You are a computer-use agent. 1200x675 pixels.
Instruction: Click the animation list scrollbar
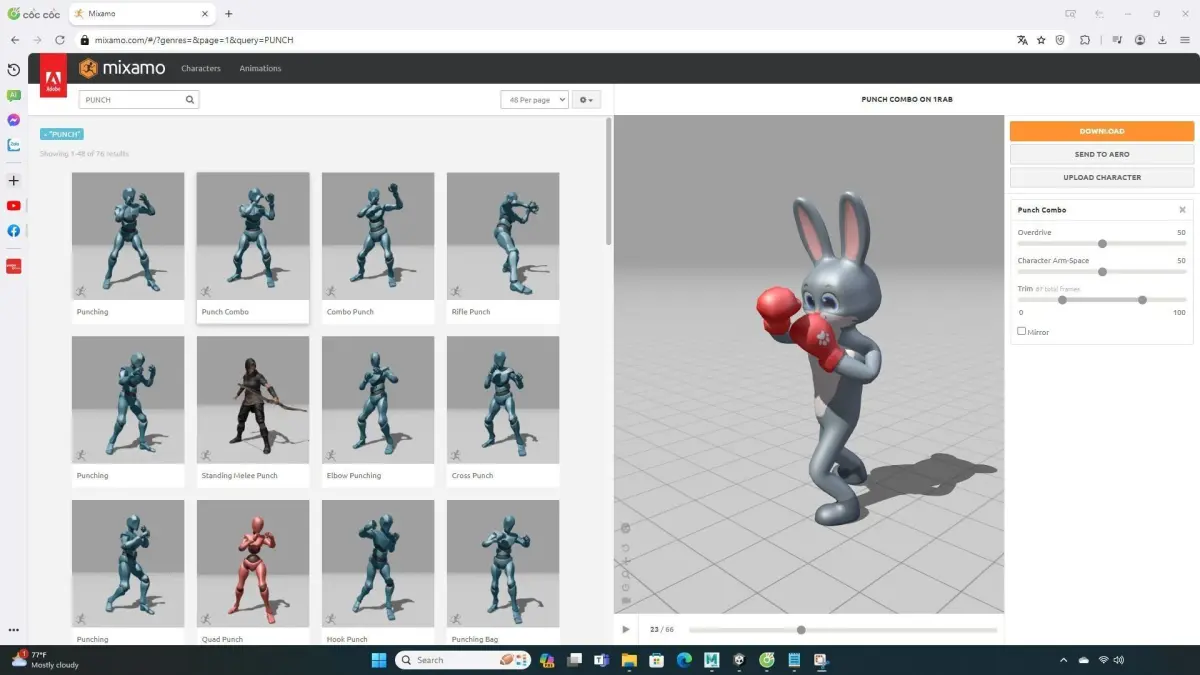point(608,182)
